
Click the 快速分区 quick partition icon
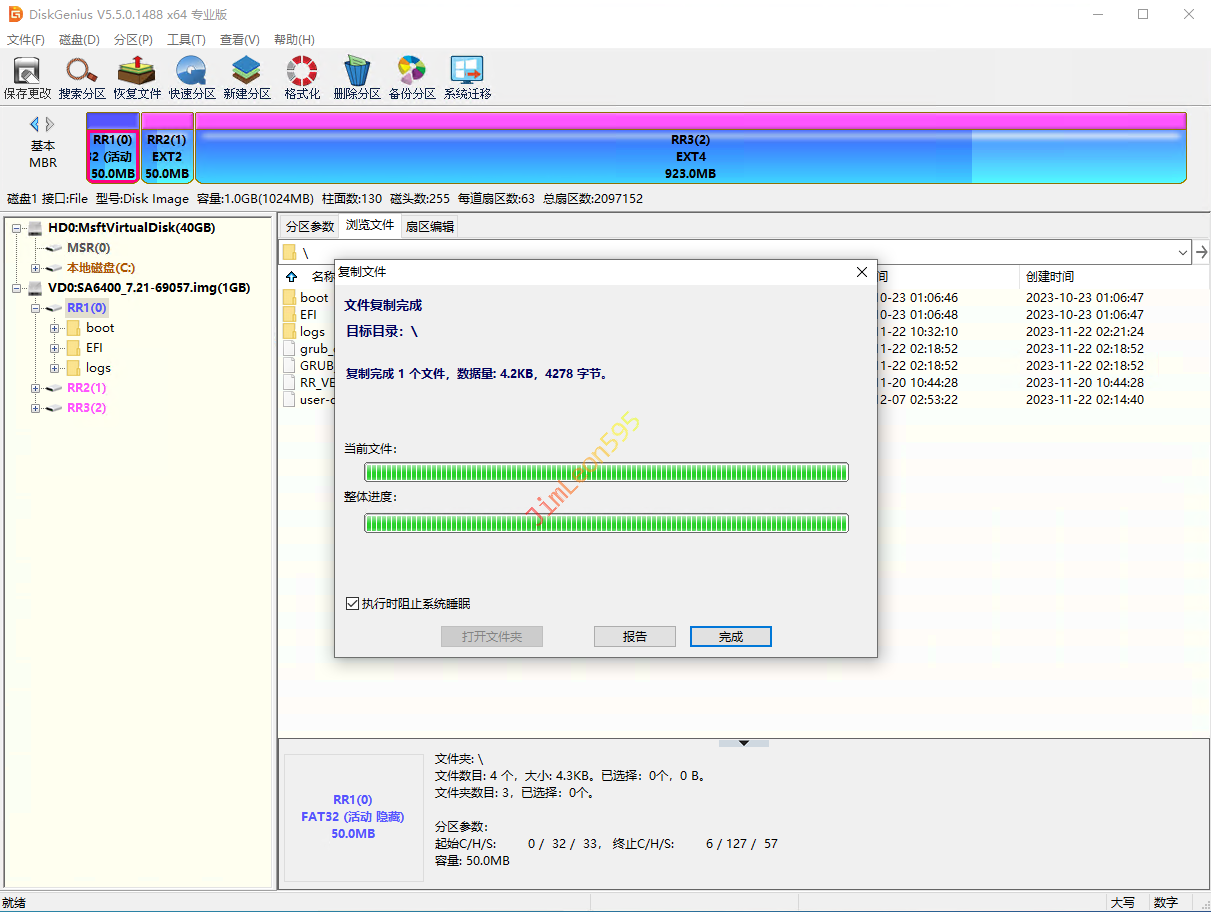(x=192, y=77)
